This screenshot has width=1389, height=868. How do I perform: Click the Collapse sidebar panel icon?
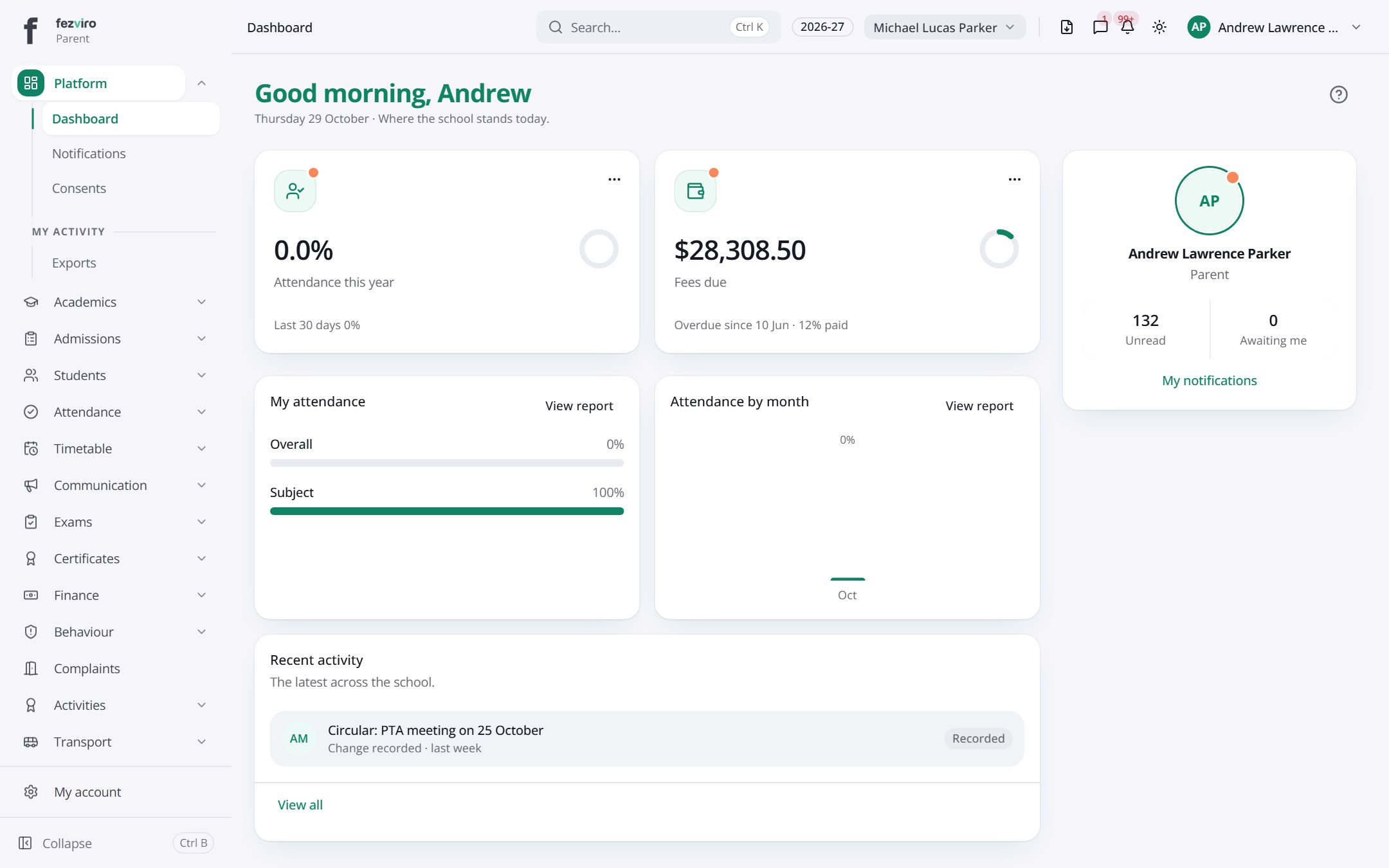(x=25, y=843)
